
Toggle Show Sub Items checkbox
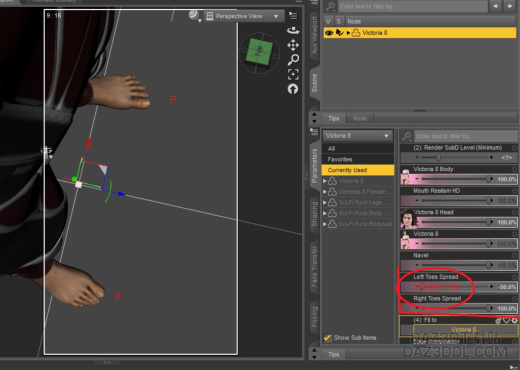coord(327,338)
